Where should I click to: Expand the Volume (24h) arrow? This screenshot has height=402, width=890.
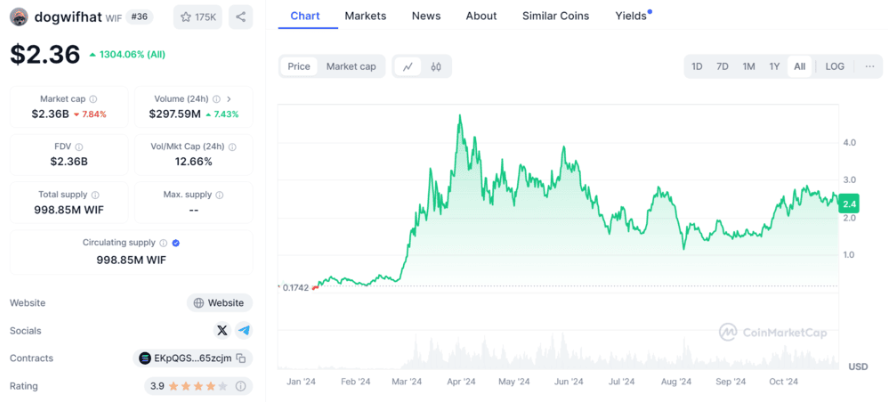pos(229,99)
